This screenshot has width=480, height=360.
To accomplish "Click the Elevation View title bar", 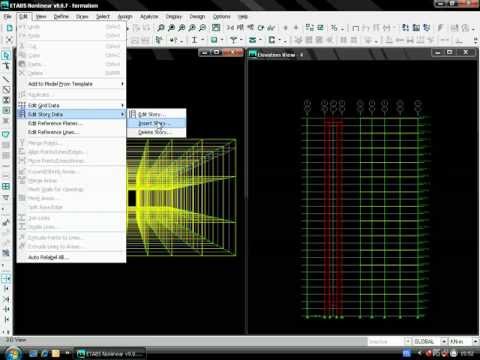I will pos(362,54).
